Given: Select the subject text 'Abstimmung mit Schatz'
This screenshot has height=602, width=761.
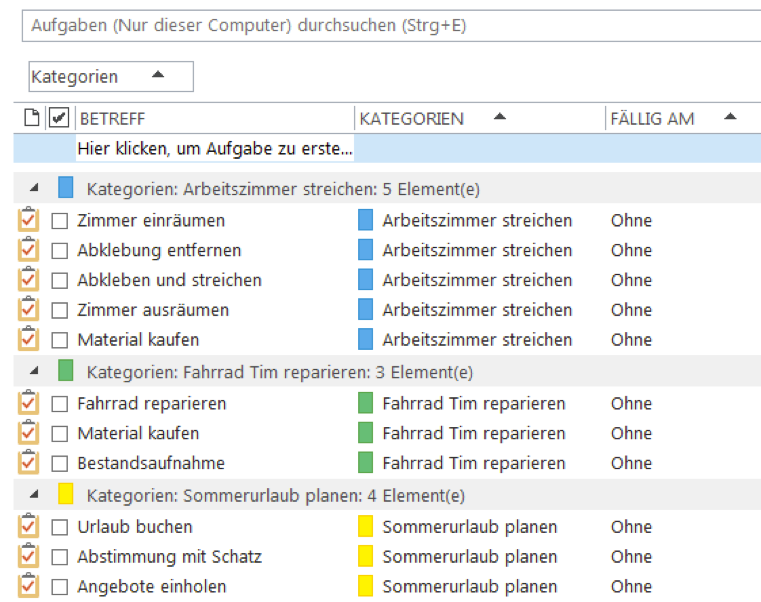Looking at the screenshot, I should click(169, 557).
